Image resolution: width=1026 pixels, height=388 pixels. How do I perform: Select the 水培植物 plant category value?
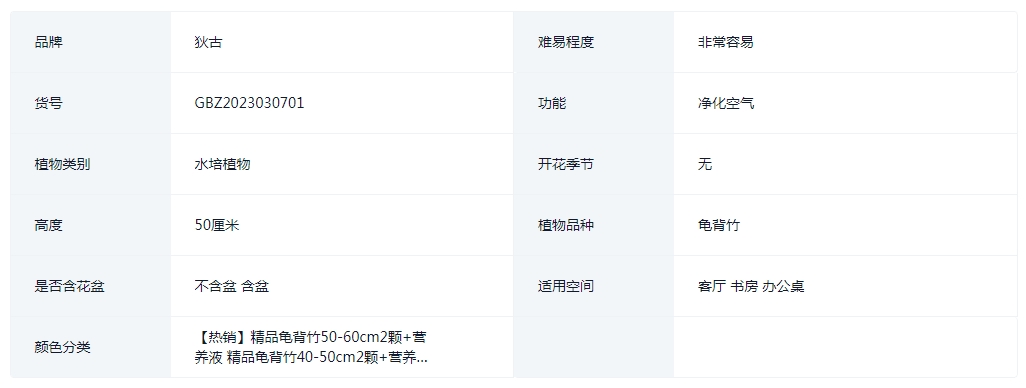(222, 164)
